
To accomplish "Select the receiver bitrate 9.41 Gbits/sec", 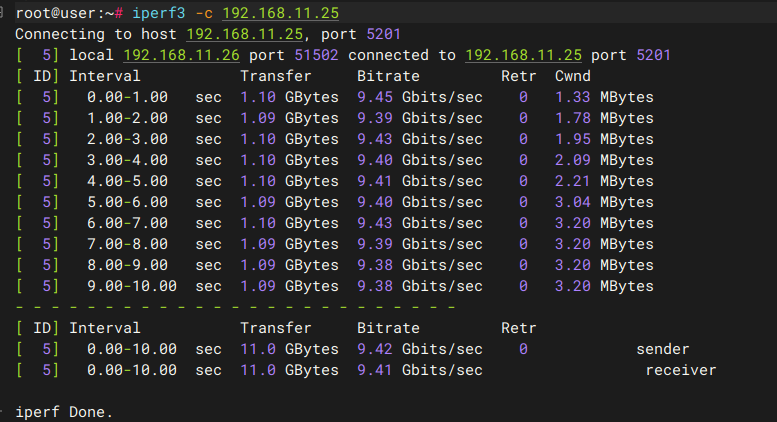I will 420,370.
